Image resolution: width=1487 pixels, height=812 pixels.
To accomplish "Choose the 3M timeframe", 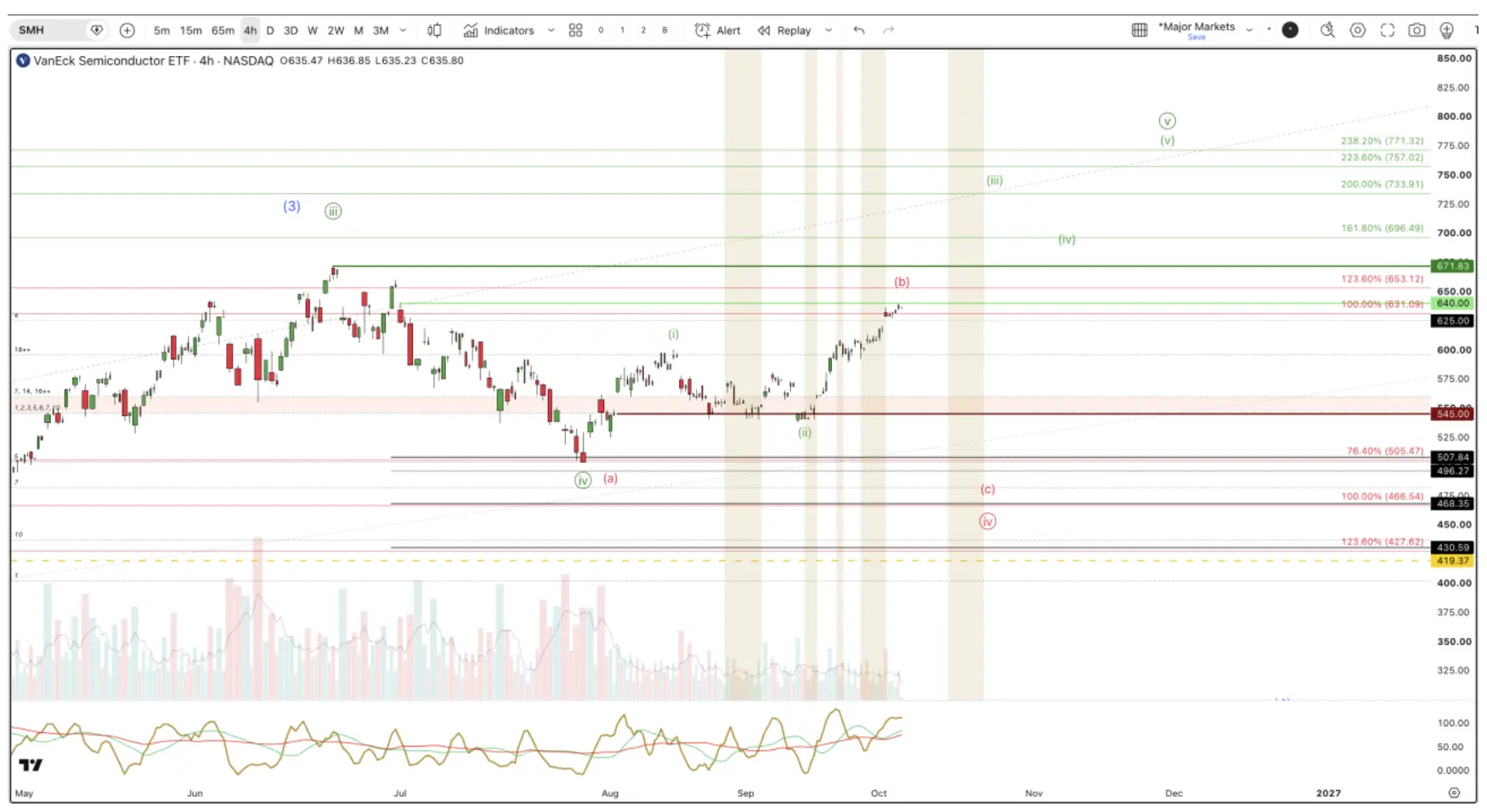I will [x=381, y=31].
